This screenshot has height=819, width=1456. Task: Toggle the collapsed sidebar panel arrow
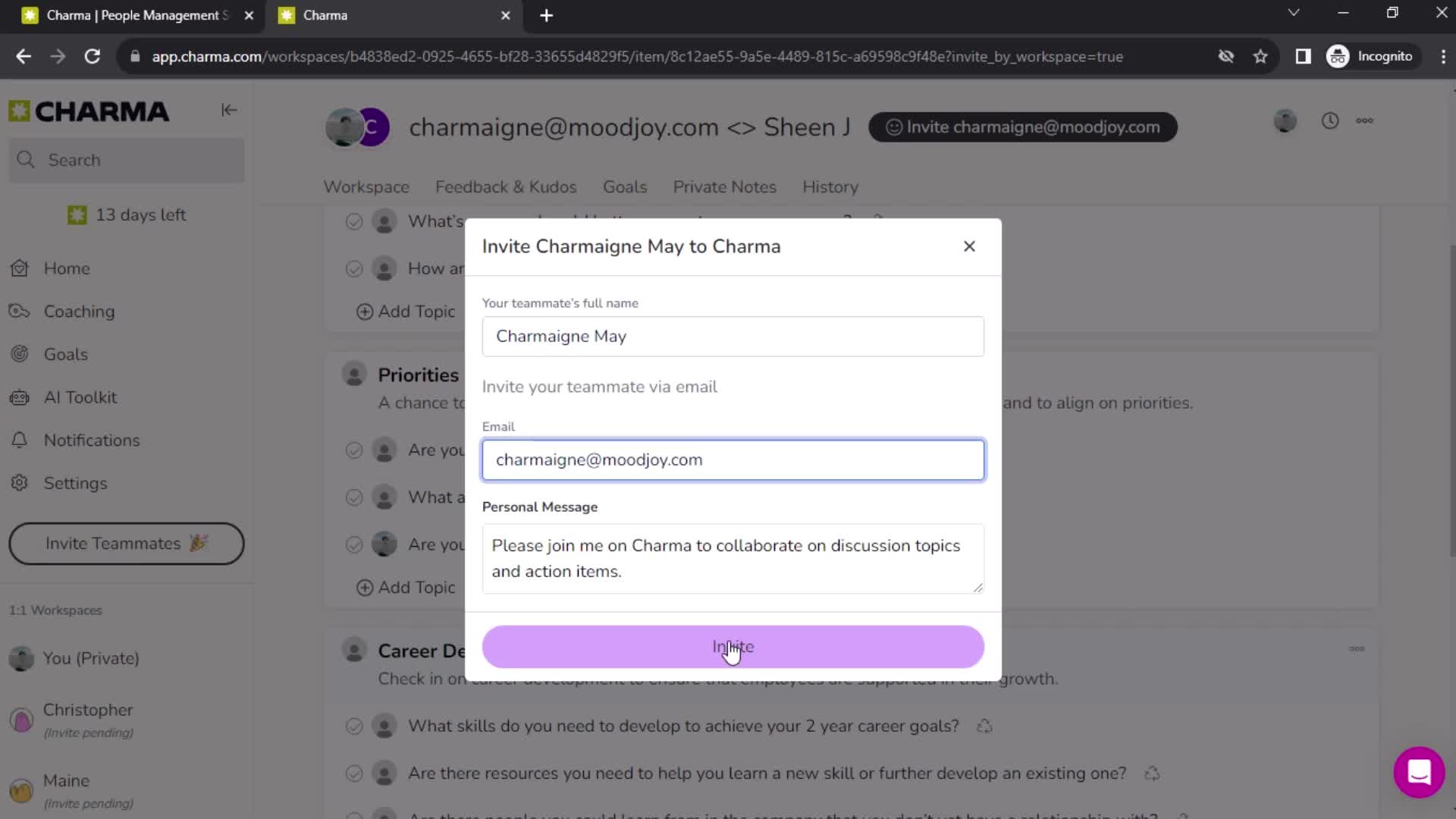229,109
